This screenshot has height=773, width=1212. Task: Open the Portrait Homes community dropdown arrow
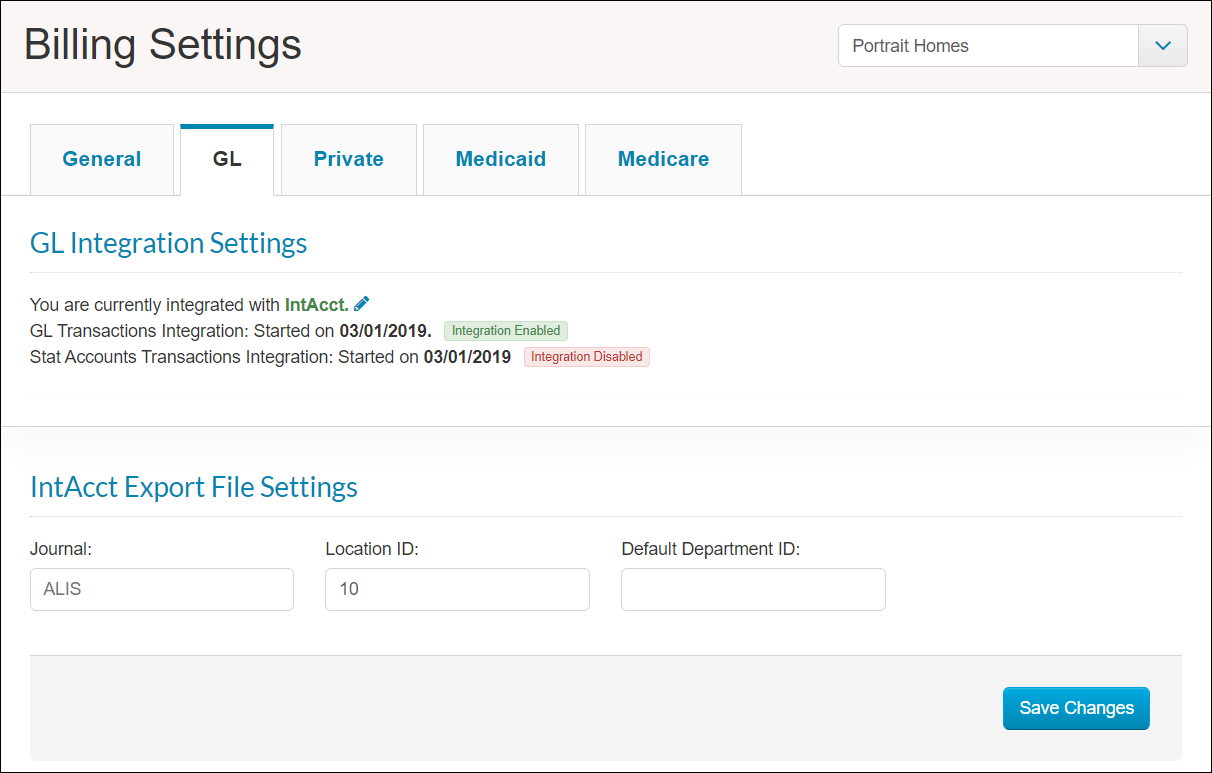pyautogui.click(x=1163, y=46)
